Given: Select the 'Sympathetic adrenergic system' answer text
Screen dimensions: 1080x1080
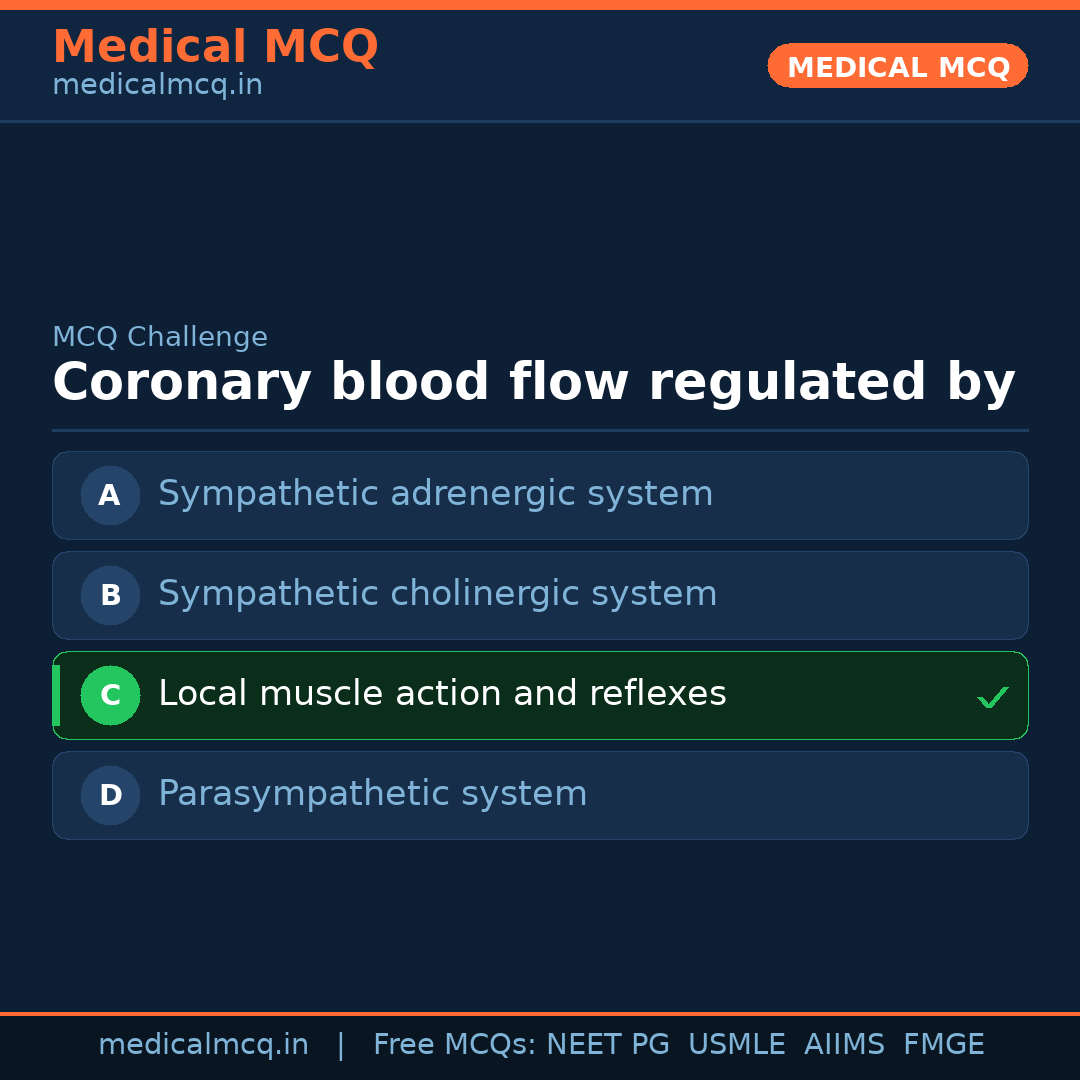Looking at the screenshot, I should point(435,494).
